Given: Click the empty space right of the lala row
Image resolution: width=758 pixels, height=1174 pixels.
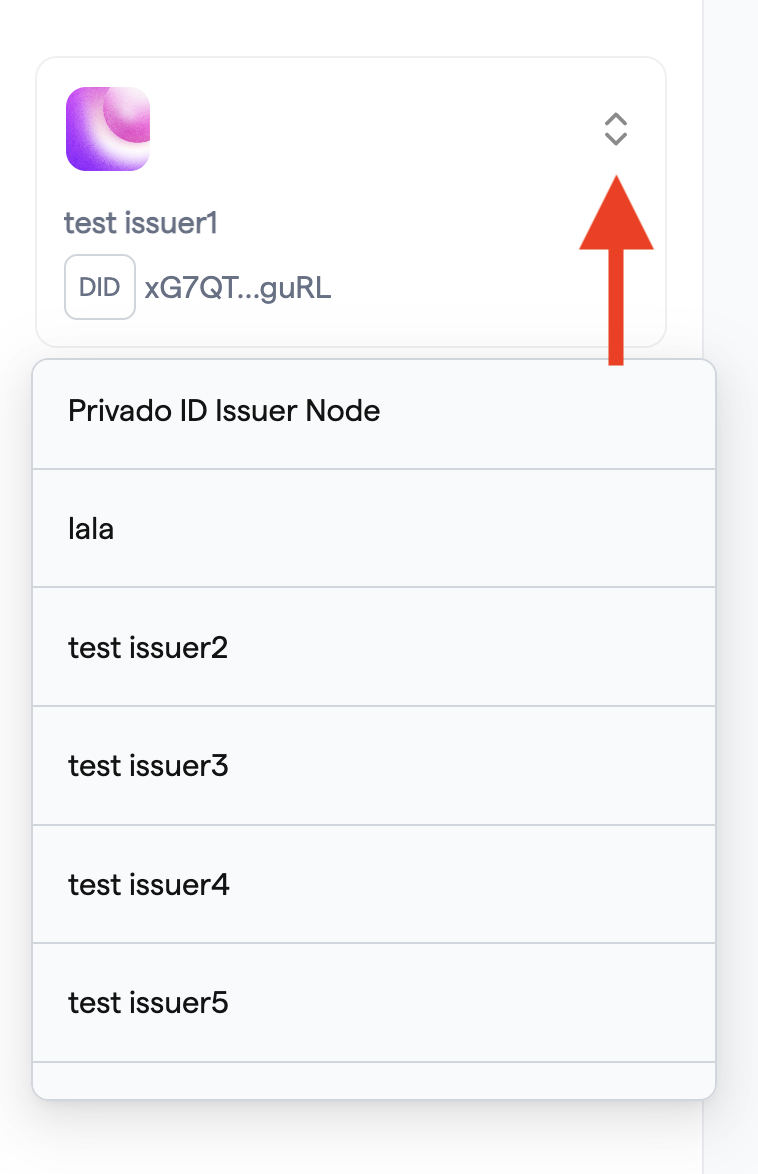Looking at the screenshot, I should pos(414,529).
